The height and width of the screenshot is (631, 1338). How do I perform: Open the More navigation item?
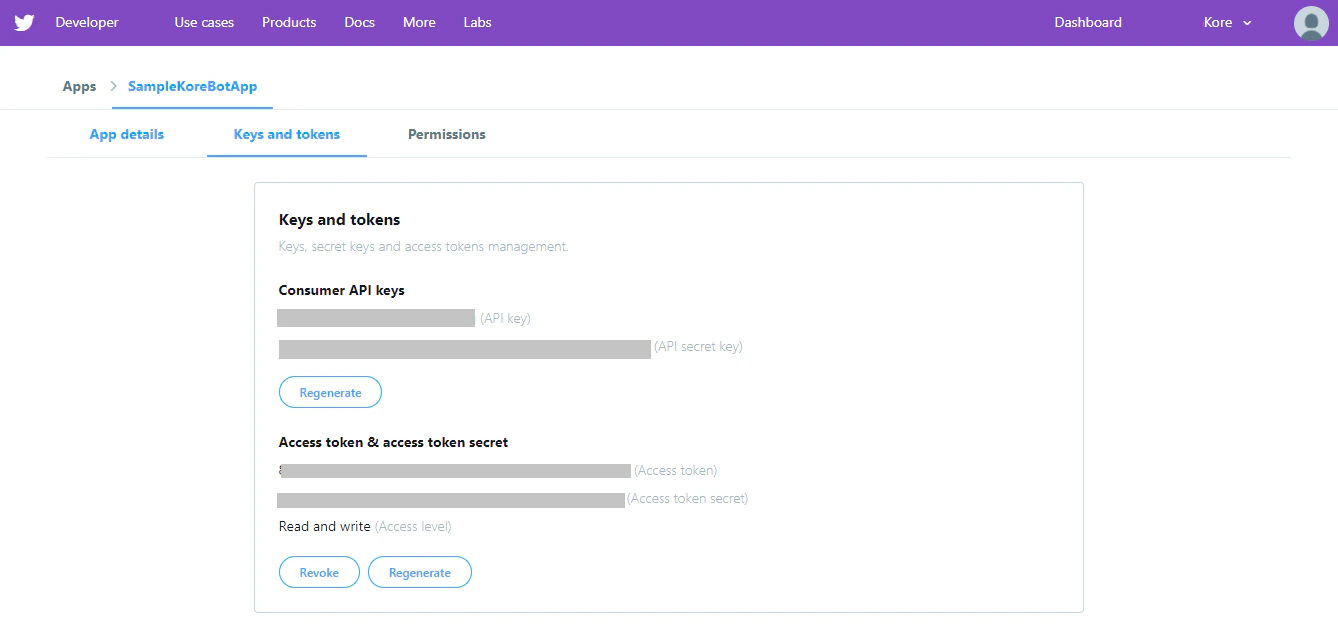point(418,22)
